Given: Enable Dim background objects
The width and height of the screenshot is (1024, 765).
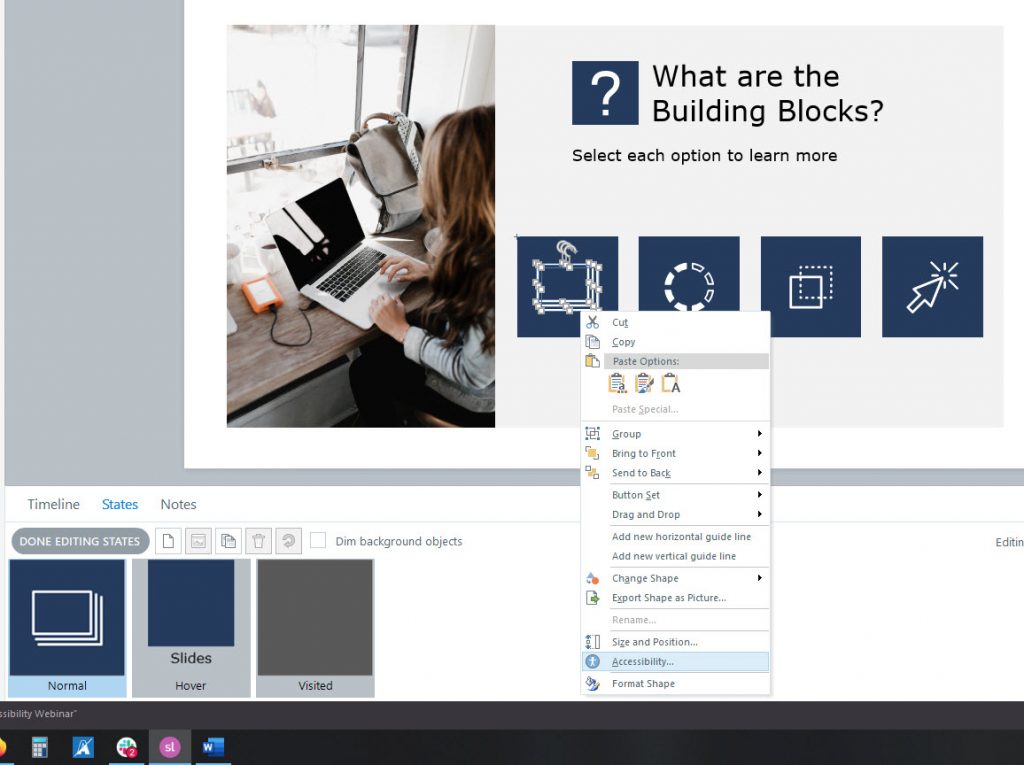Looking at the screenshot, I should [x=318, y=541].
